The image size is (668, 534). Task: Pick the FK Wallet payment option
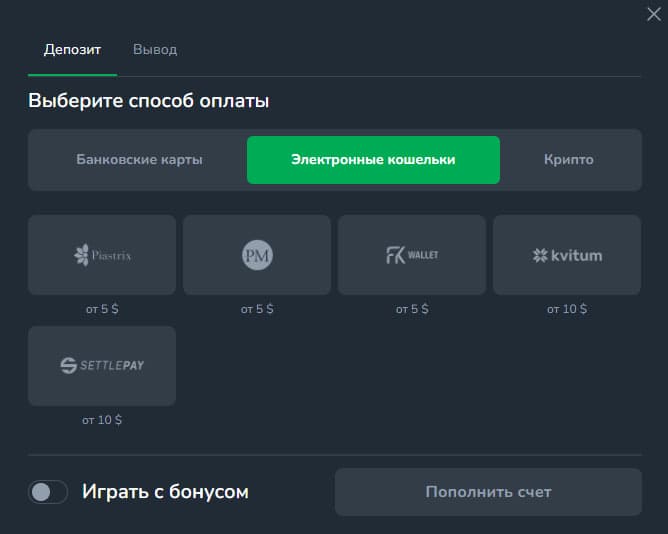click(412, 255)
